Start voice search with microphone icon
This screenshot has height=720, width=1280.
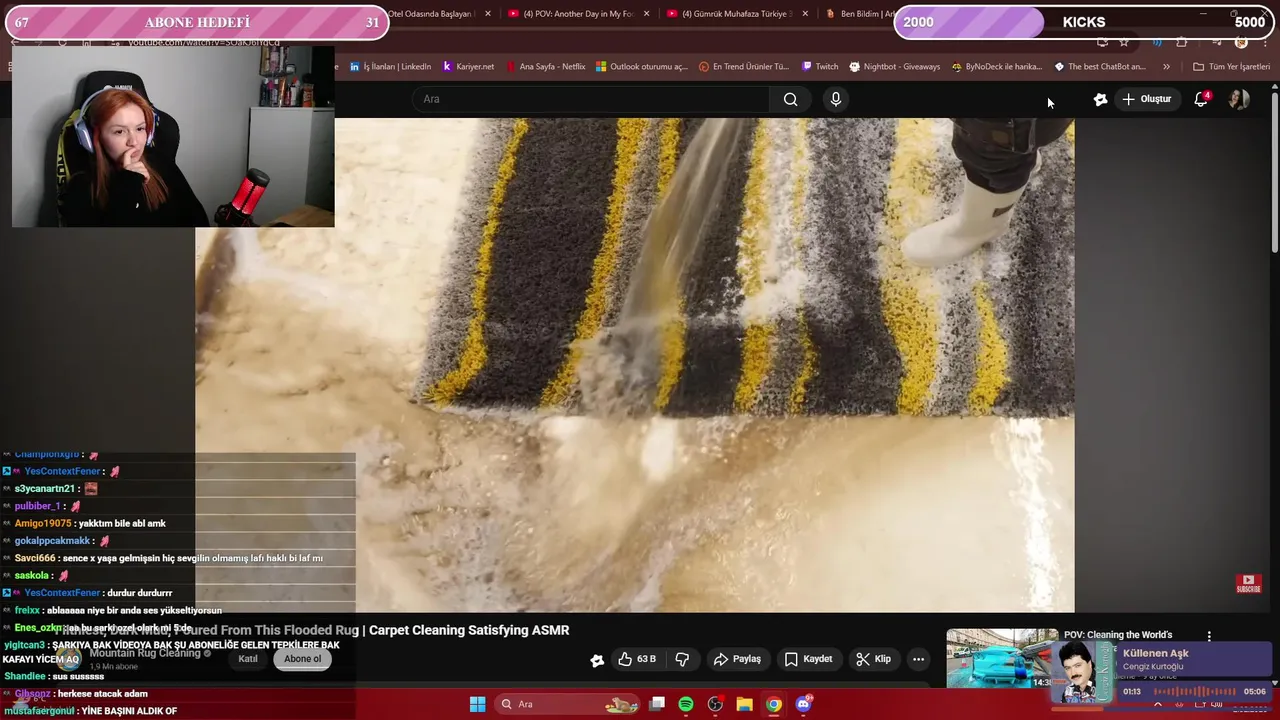pos(836,99)
